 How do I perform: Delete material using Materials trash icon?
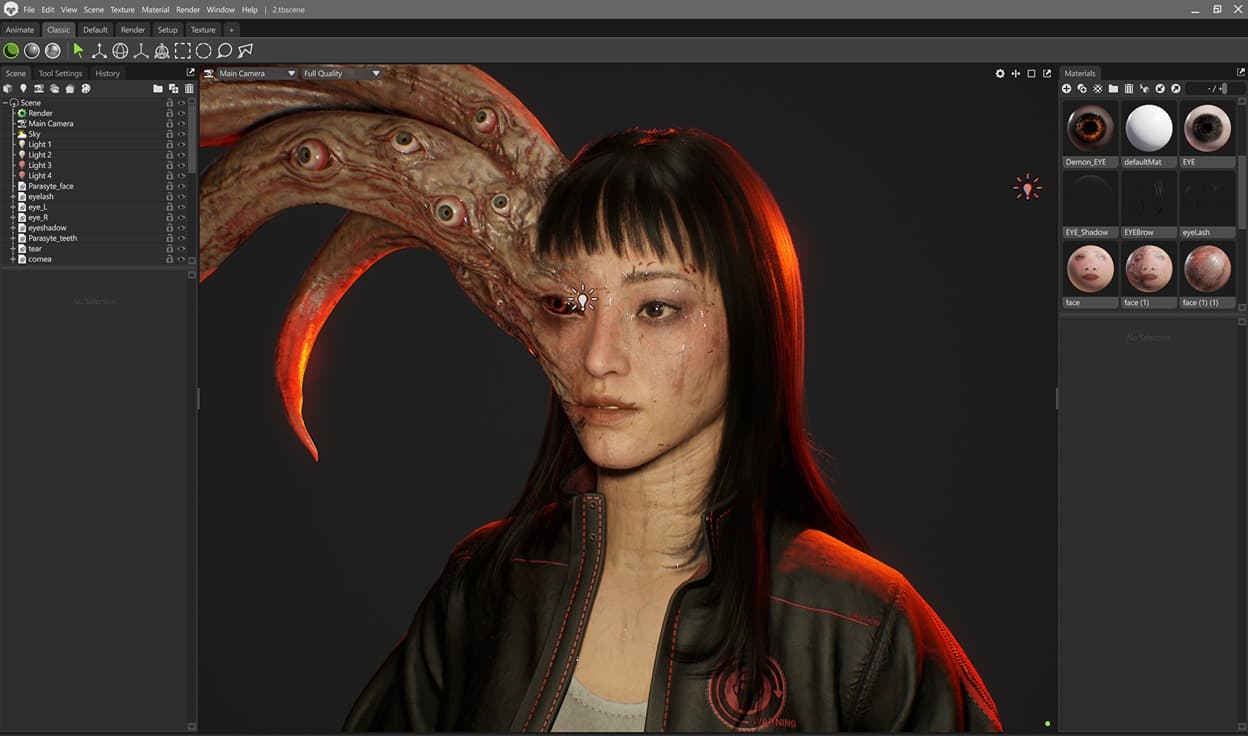click(x=1129, y=89)
